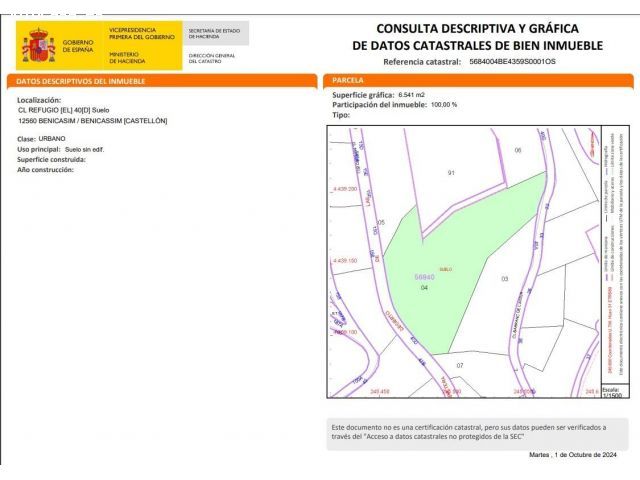Click the 'URBANO' class value
Screen dimensions: 640x480
[x=52, y=139]
